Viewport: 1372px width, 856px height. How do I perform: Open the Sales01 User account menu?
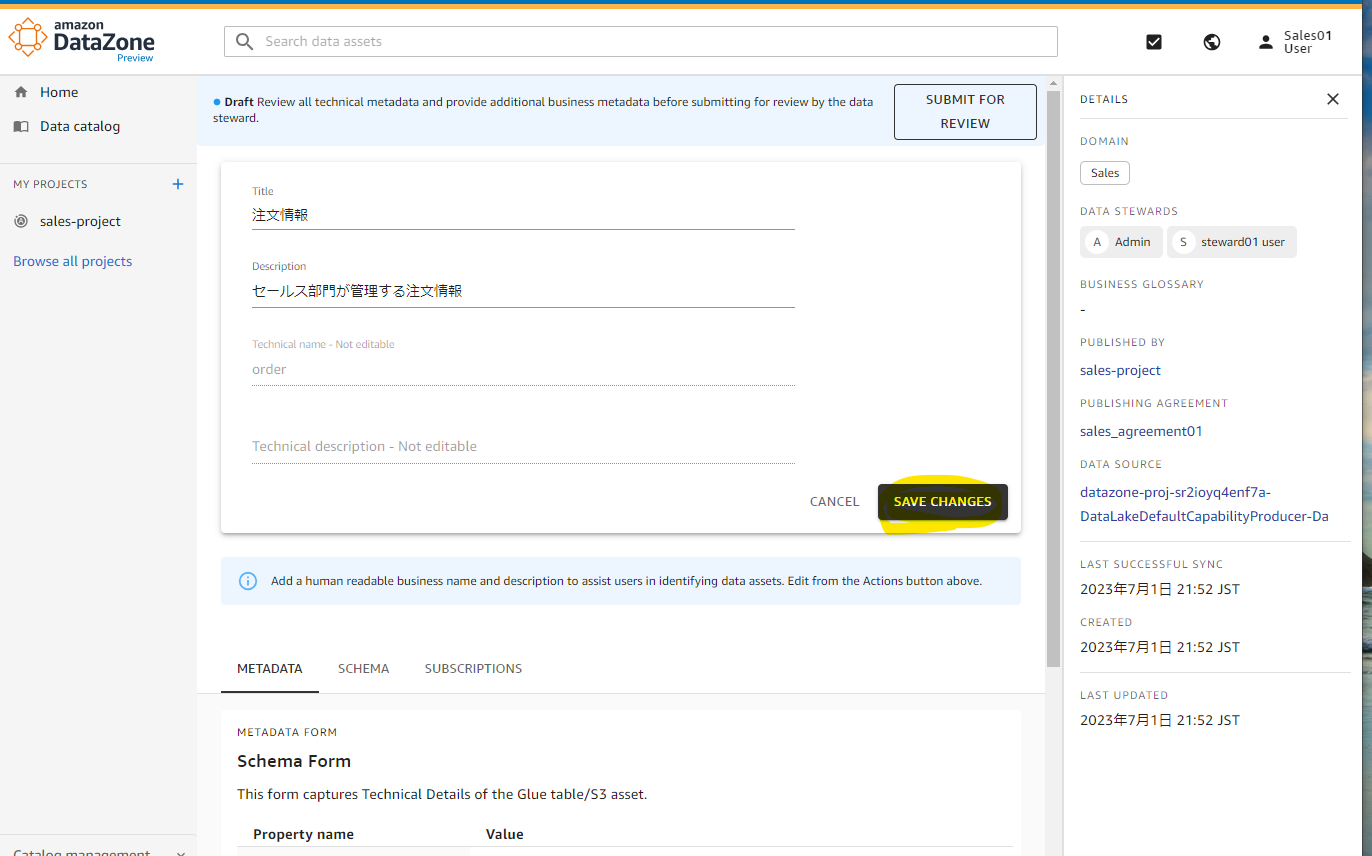pyautogui.click(x=1295, y=42)
